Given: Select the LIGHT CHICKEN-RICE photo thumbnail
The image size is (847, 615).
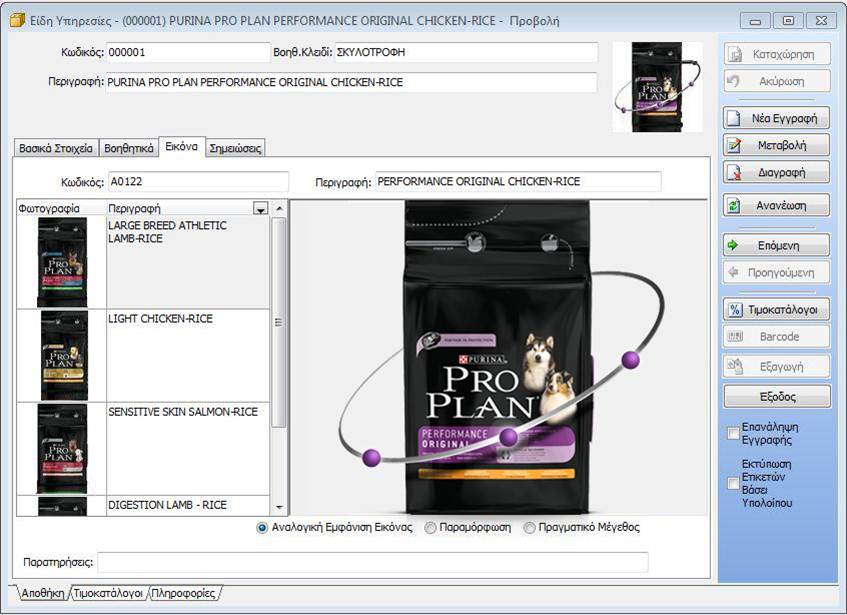Looking at the screenshot, I should [64, 356].
